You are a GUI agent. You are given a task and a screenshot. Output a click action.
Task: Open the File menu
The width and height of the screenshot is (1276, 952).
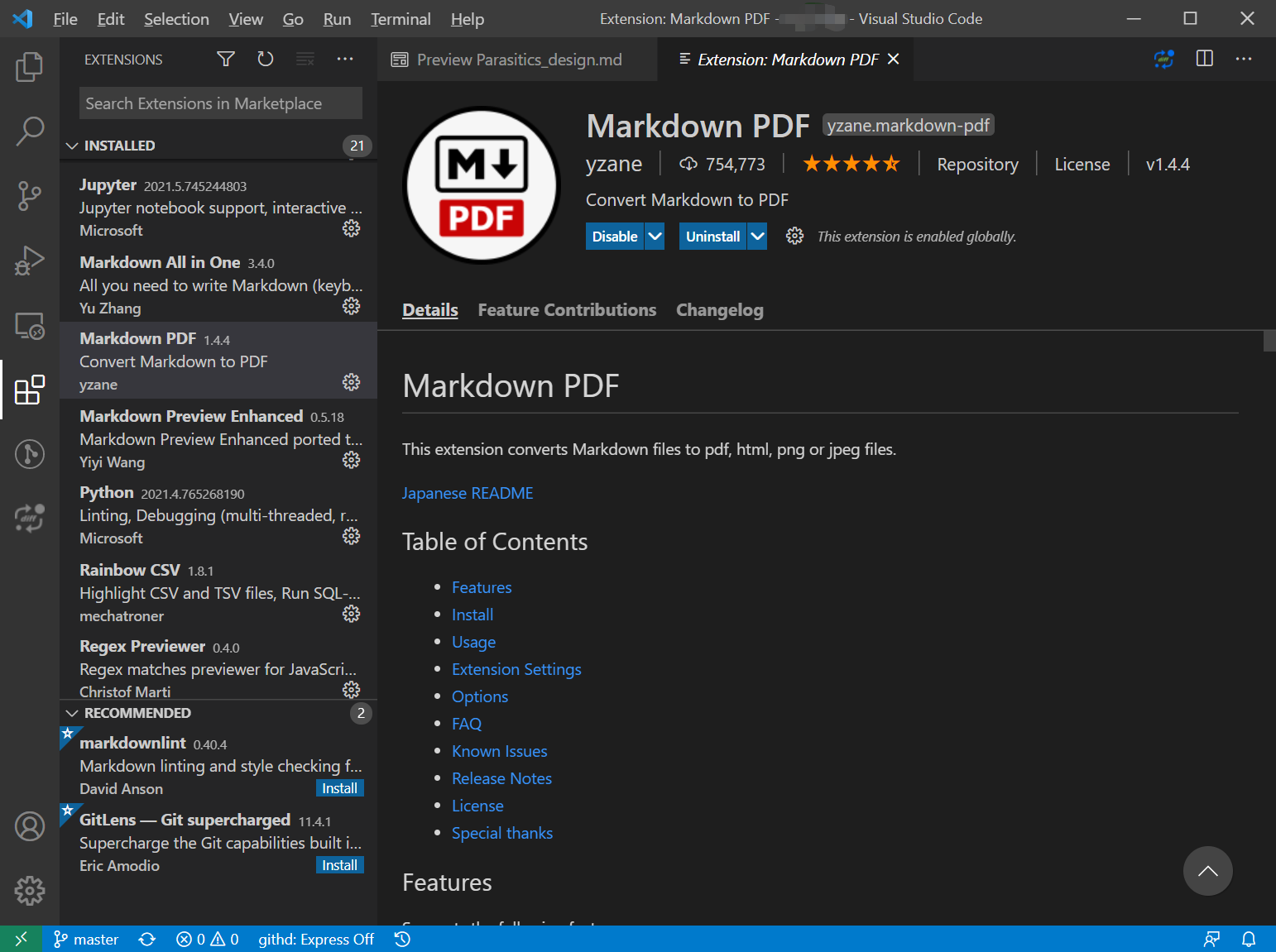coord(65,19)
